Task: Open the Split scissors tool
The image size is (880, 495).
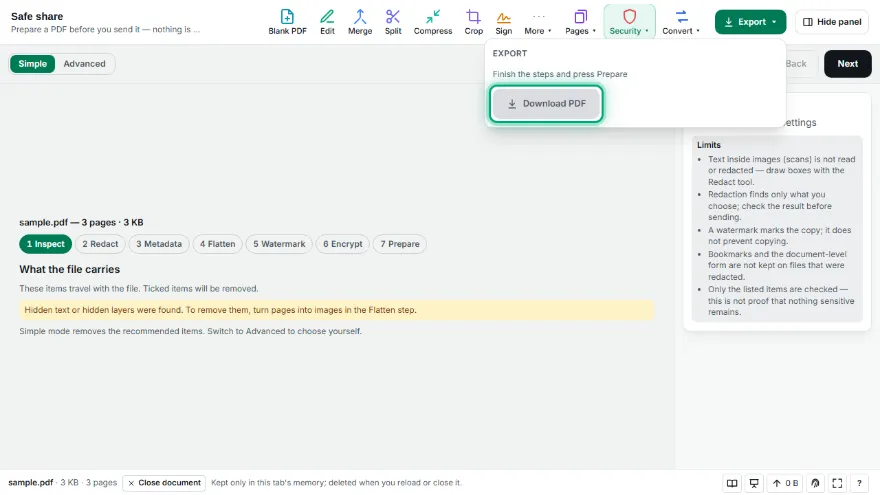Action: (393, 22)
